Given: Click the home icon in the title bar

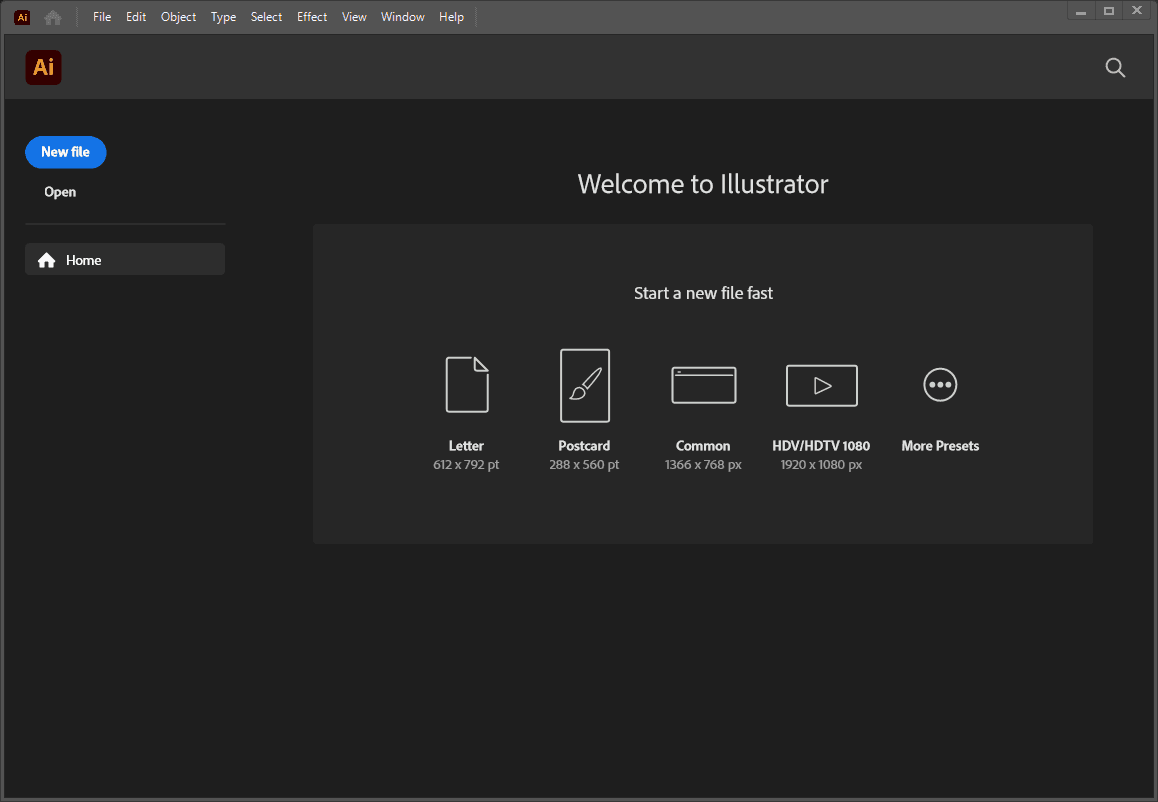Looking at the screenshot, I should [52, 17].
